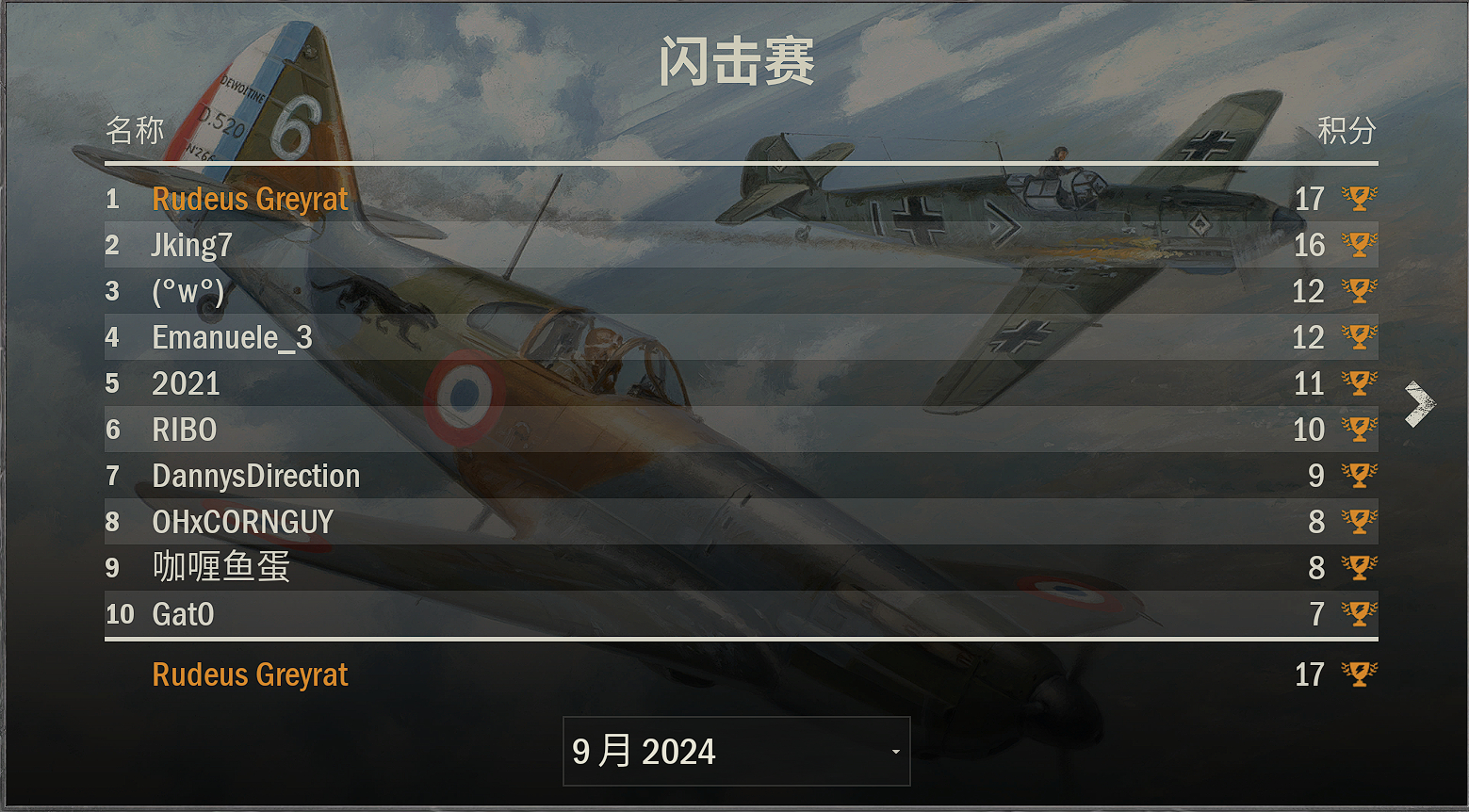Image resolution: width=1469 pixels, height=812 pixels.
Task: Open the 9月 2024 month dropdown
Action: coord(736,751)
